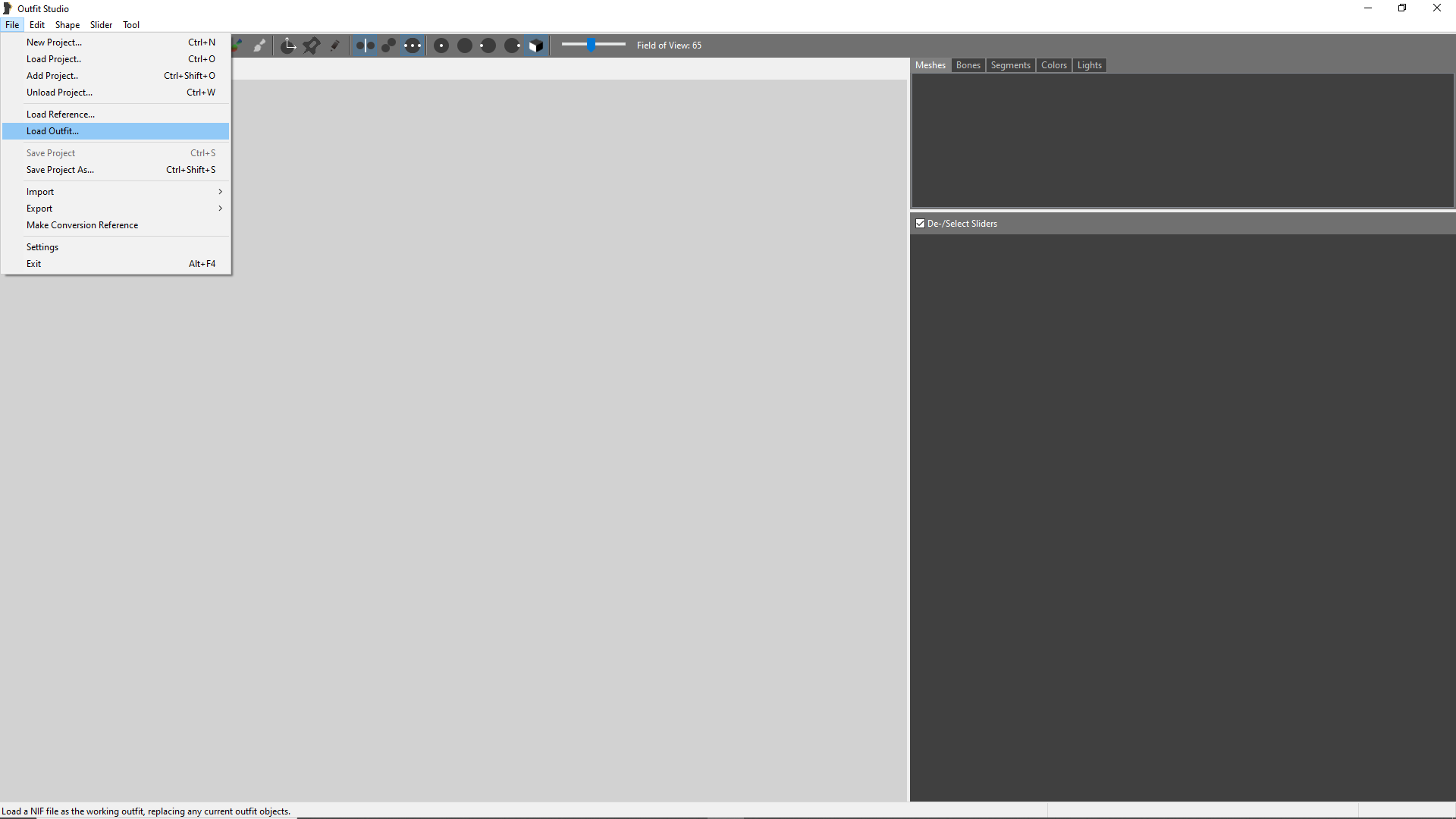Screen dimensions: 1456x819
Task: Open the Edit menu
Action: coord(37,25)
